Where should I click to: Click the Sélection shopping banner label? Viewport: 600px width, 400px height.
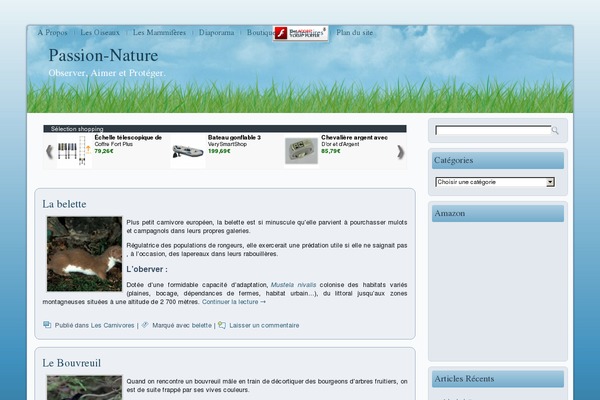pos(77,129)
